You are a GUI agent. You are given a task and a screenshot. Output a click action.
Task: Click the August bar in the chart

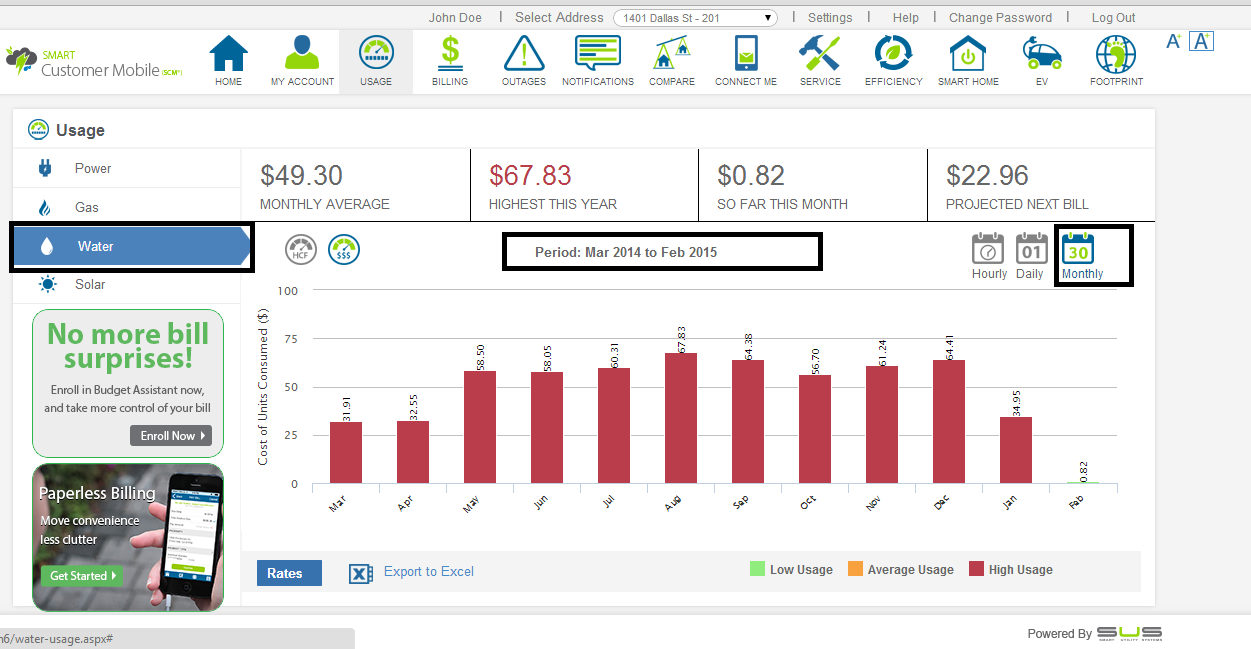680,418
